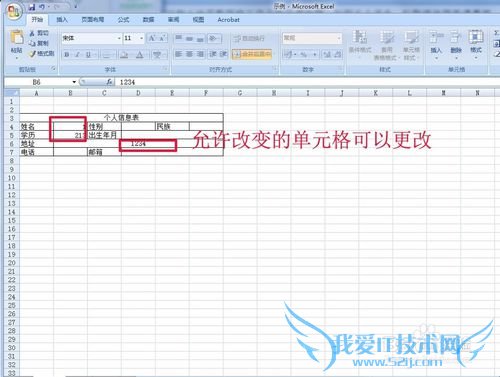
Task: Open font group dialog launcher
Action: 166,68
